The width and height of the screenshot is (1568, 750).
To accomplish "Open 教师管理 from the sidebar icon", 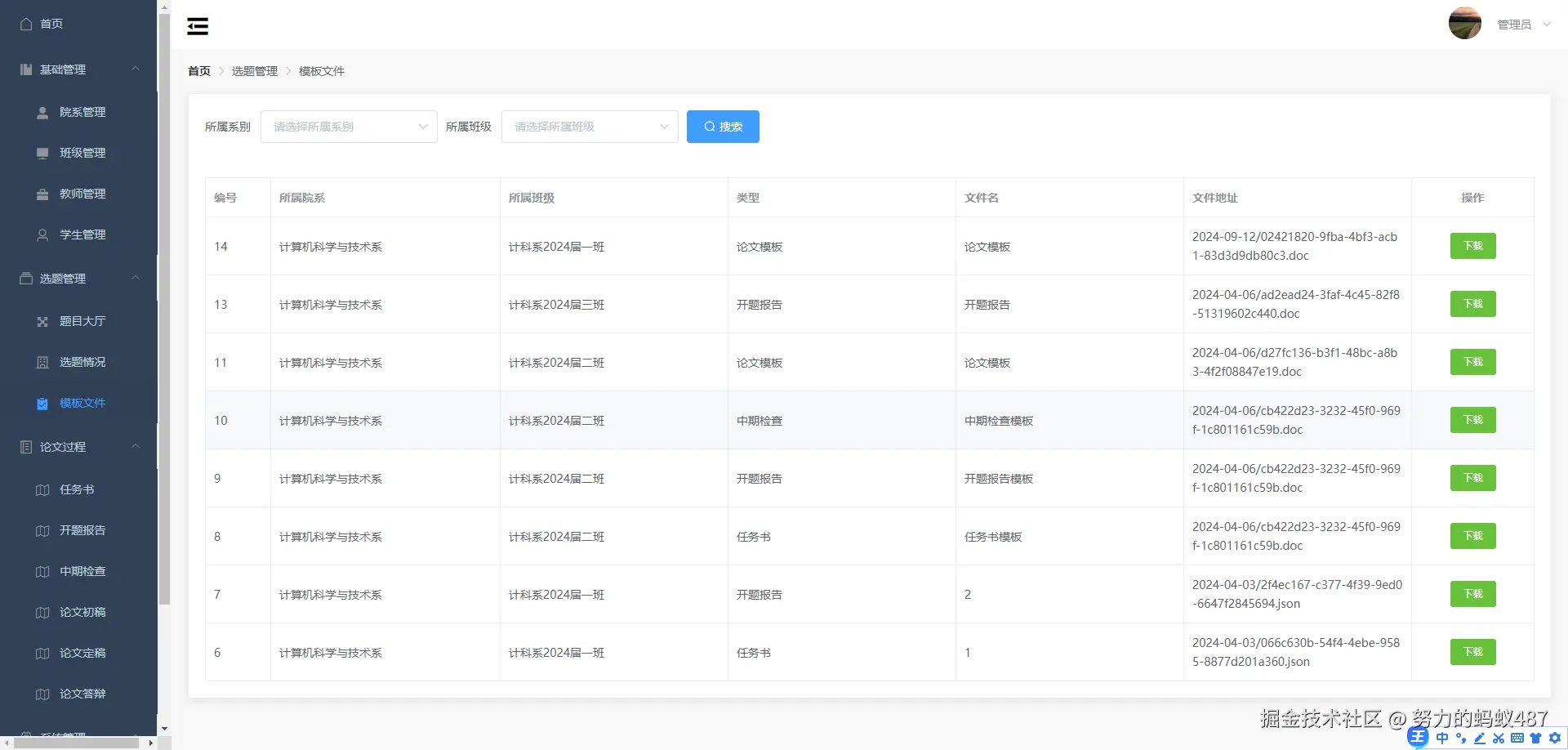I will 42,194.
